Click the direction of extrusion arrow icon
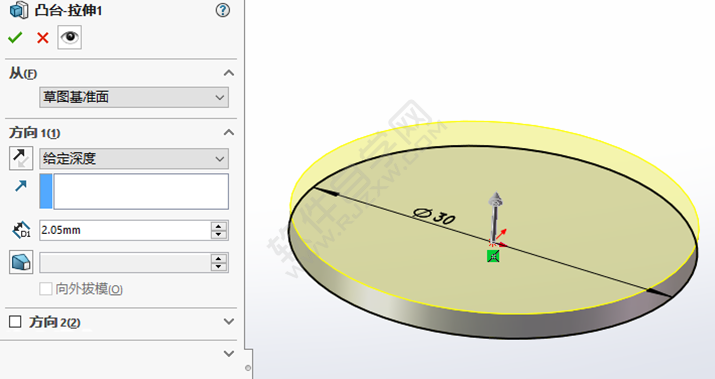715x379 pixels. 21,186
